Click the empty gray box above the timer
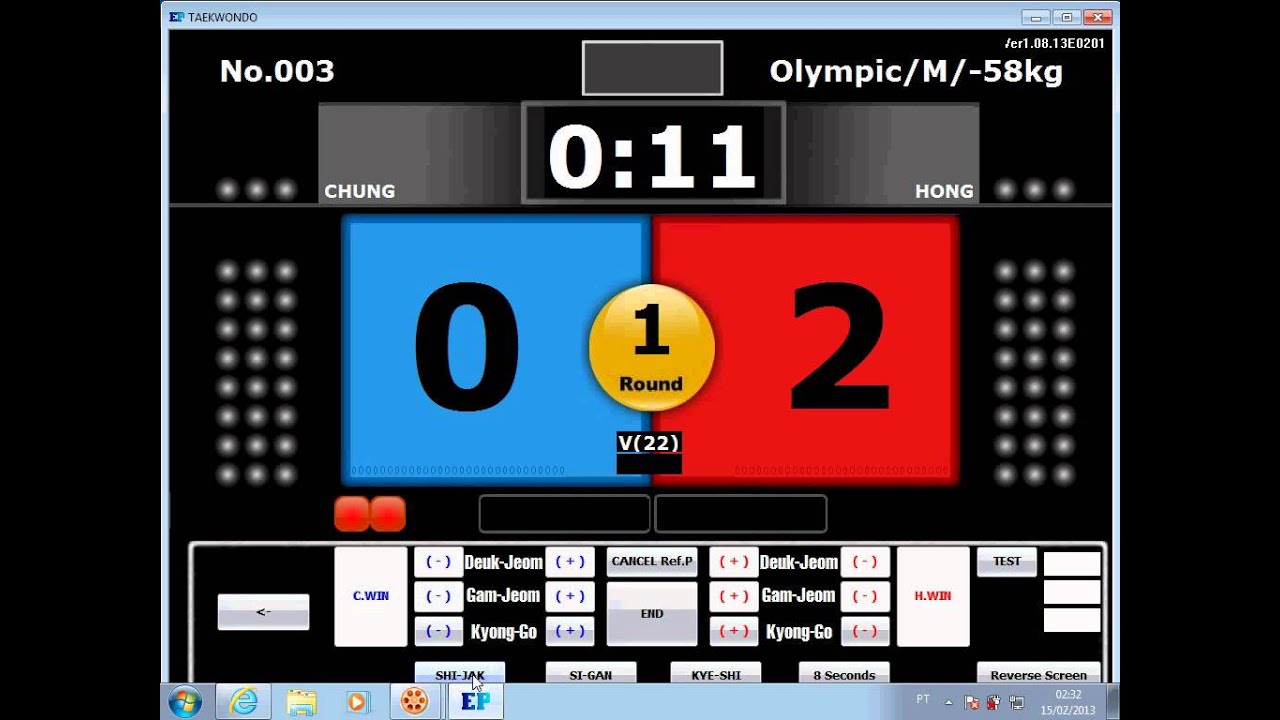 point(652,68)
